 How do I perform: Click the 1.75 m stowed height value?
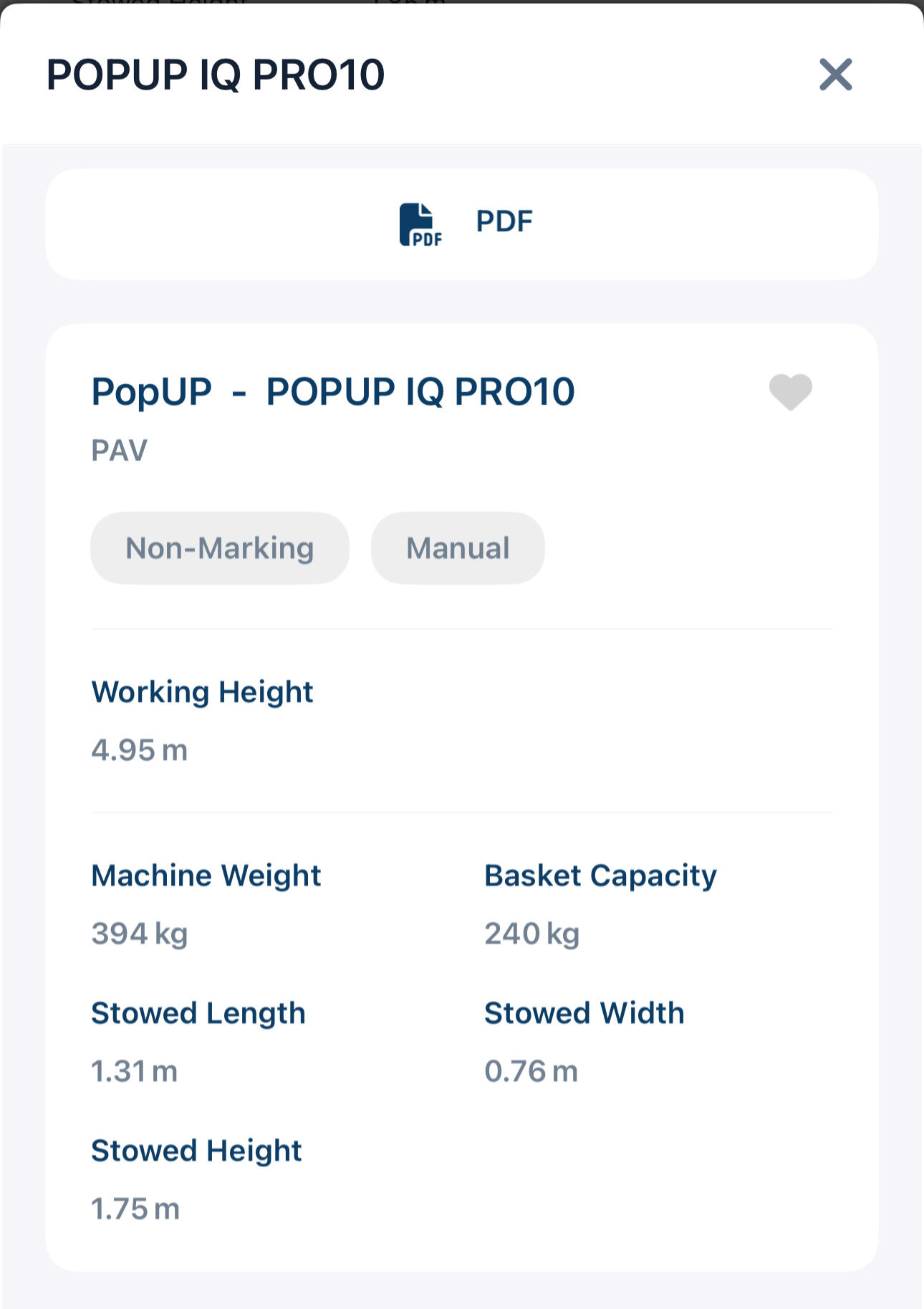click(x=135, y=1209)
